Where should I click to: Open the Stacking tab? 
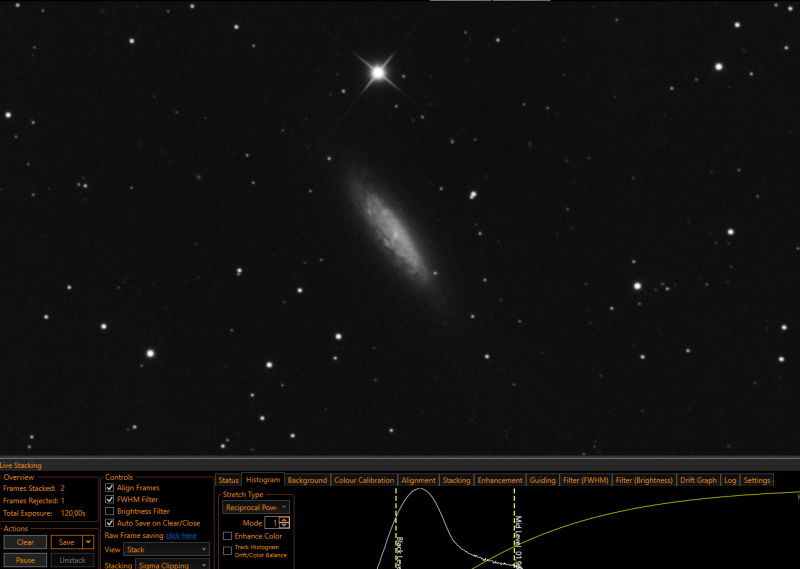click(x=456, y=480)
